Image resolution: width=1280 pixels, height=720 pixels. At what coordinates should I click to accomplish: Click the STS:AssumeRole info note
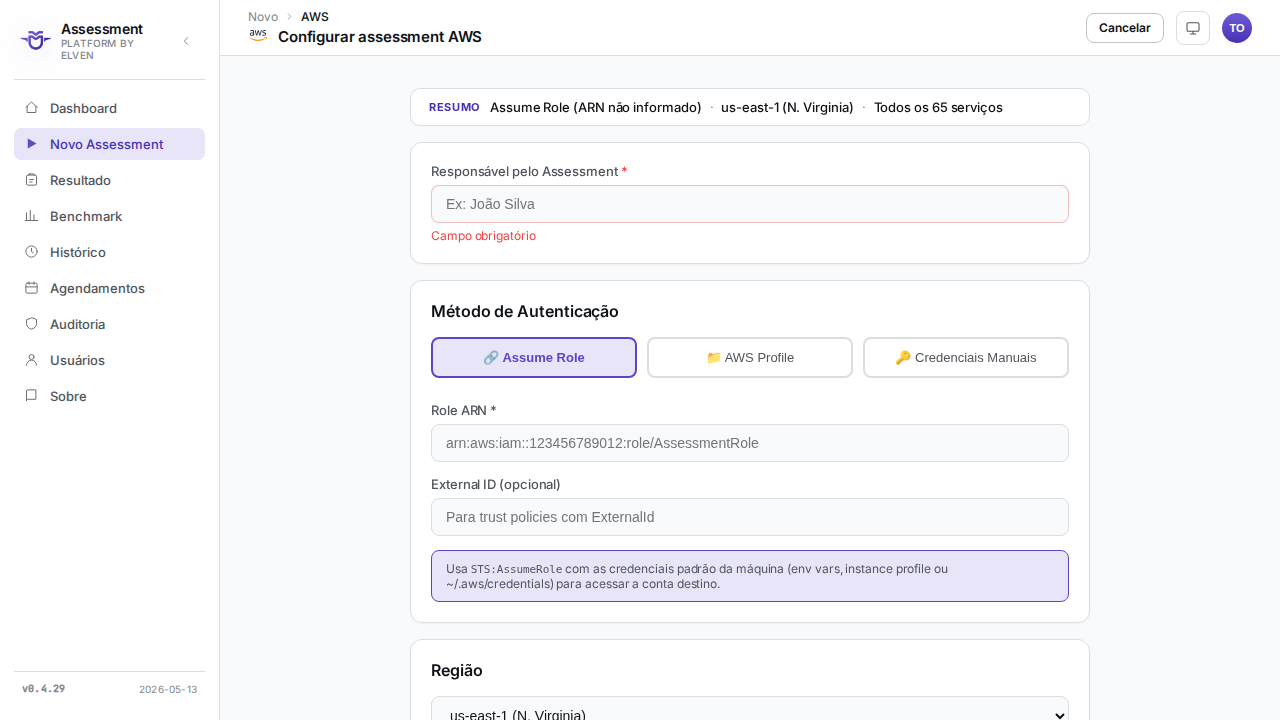pos(750,576)
